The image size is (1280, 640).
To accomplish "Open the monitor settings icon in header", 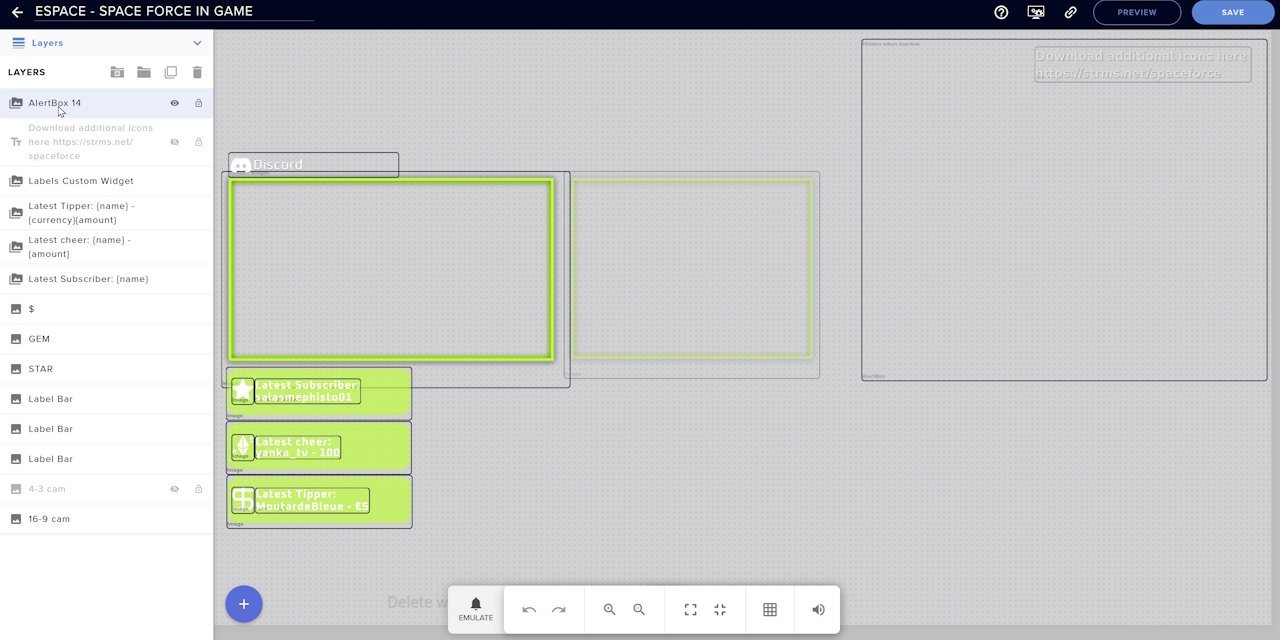I will click(1036, 12).
